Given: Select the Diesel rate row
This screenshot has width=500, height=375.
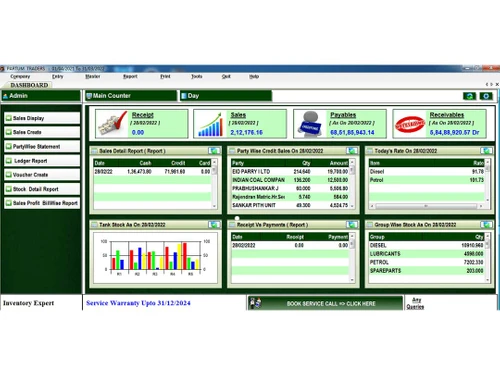Looking at the screenshot, I should [x=427, y=171].
